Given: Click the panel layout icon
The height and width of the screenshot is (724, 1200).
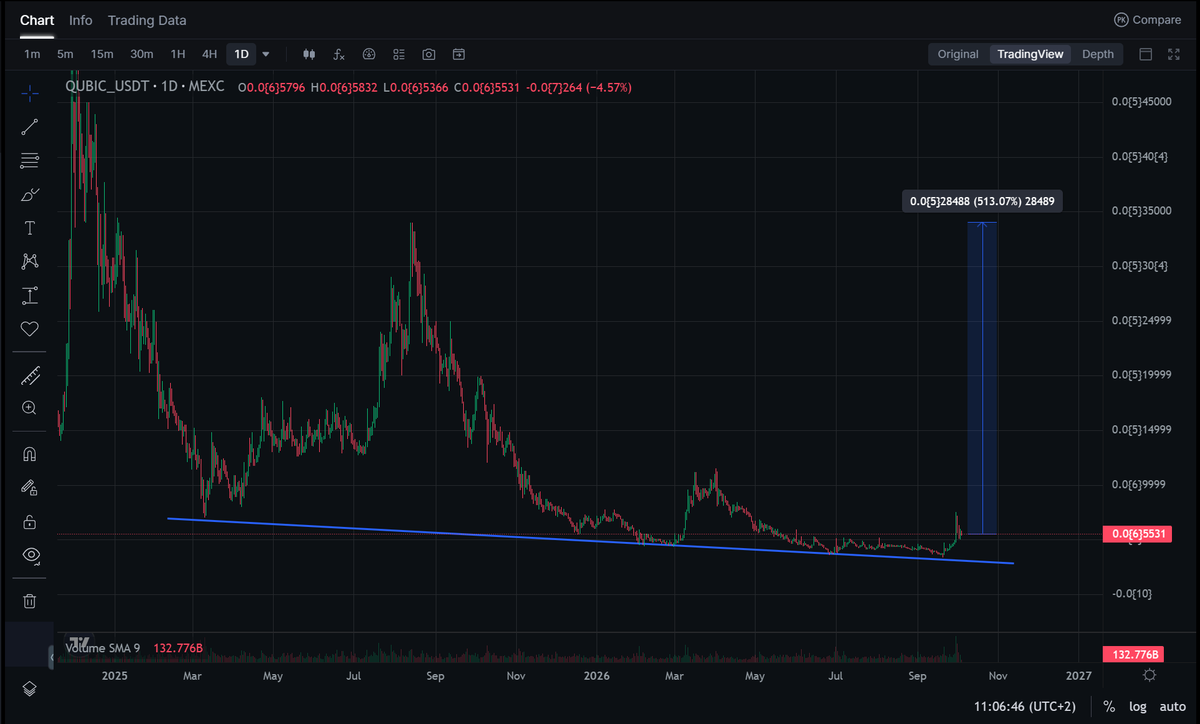Looking at the screenshot, I should tap(1146, 54).
